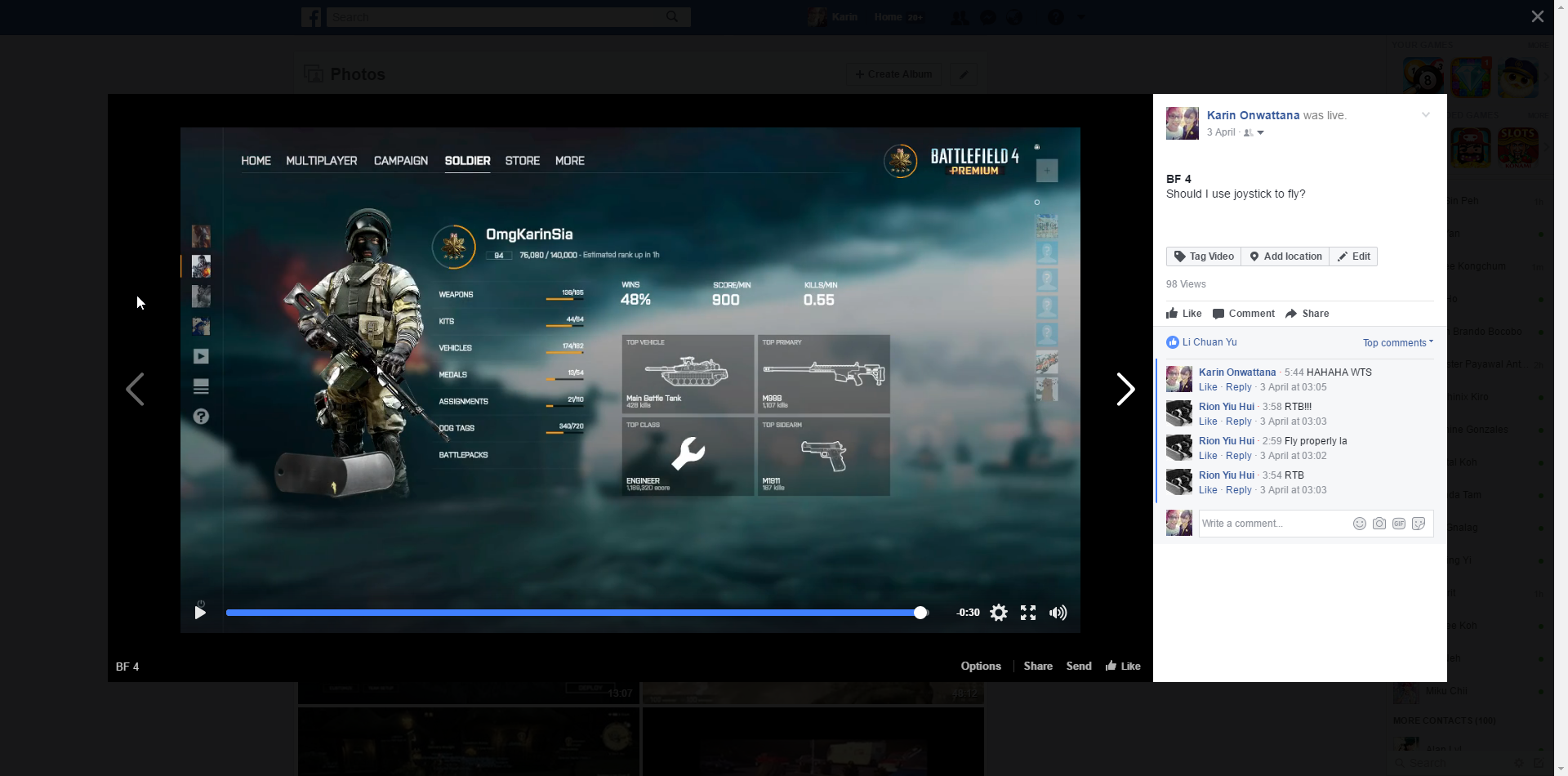
Task: Open the STORE tab
Action: click(523, 161)
